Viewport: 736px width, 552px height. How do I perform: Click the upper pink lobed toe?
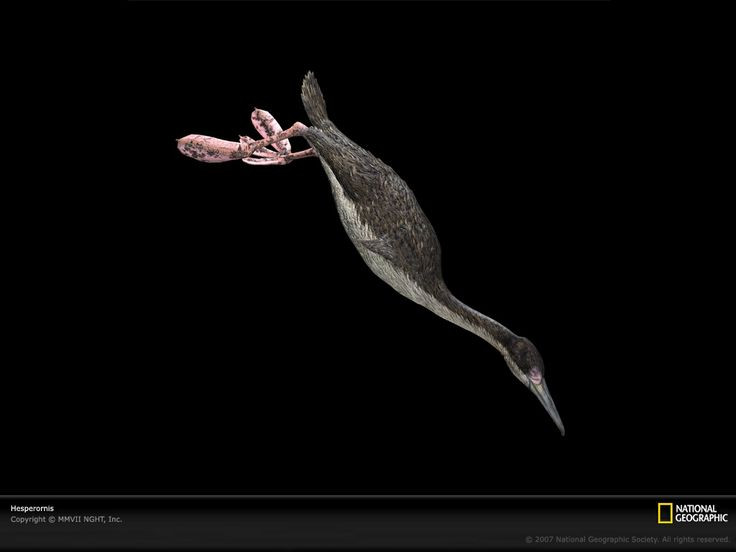(x=267, y=123)
